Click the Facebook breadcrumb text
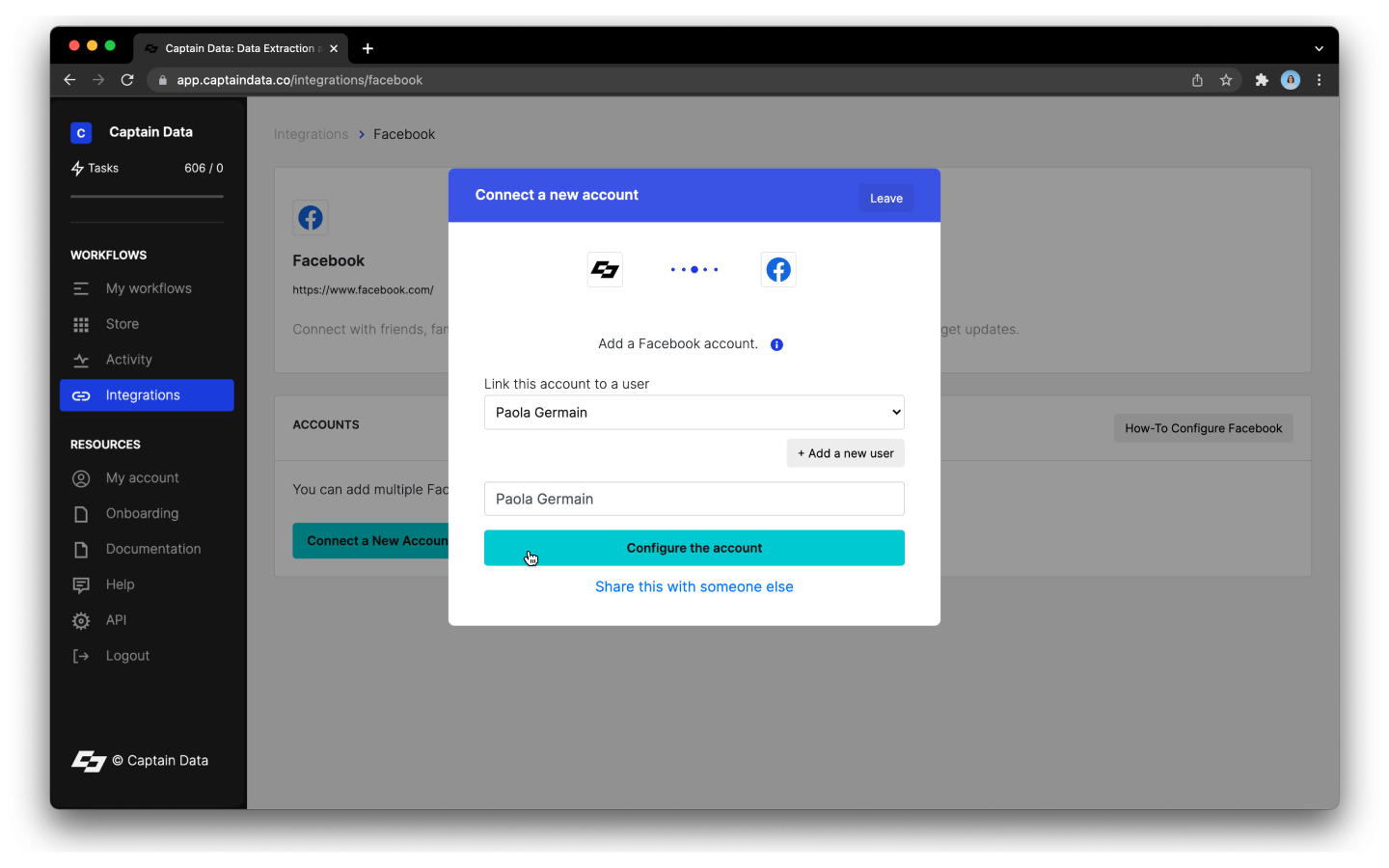This screenshot has width=1389, height=868. click(404, 134)
